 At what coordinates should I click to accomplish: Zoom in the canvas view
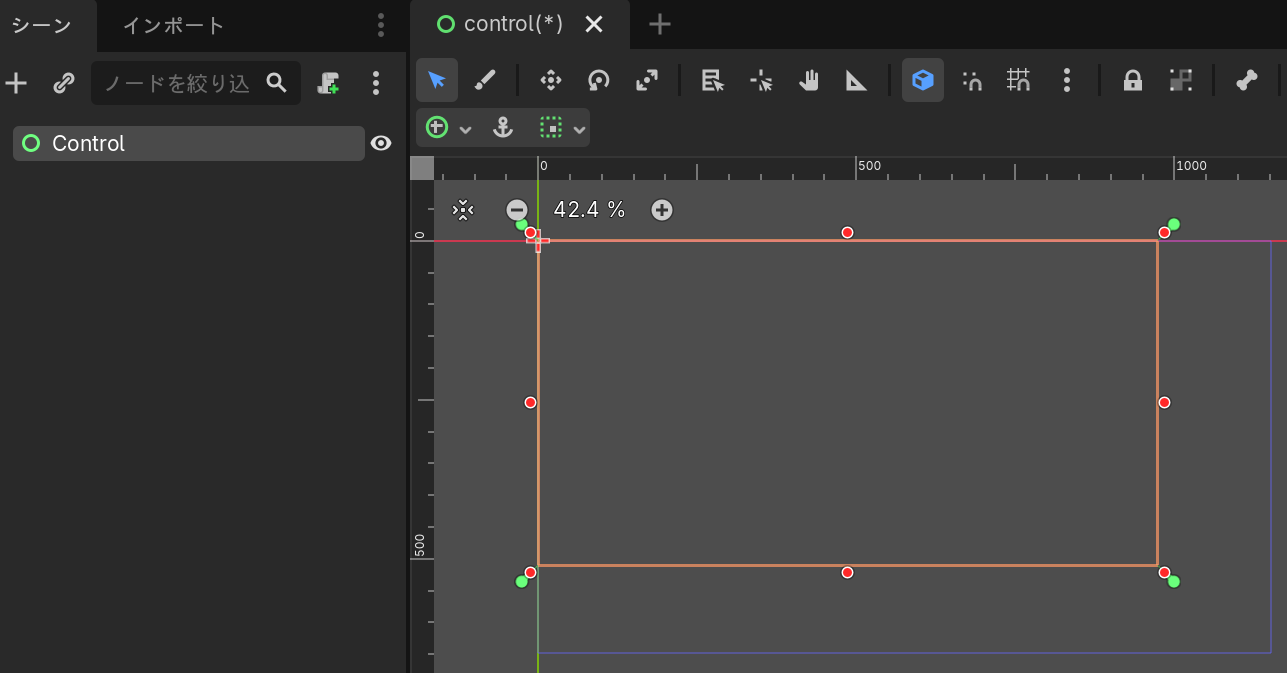click(x=662, y=210)
